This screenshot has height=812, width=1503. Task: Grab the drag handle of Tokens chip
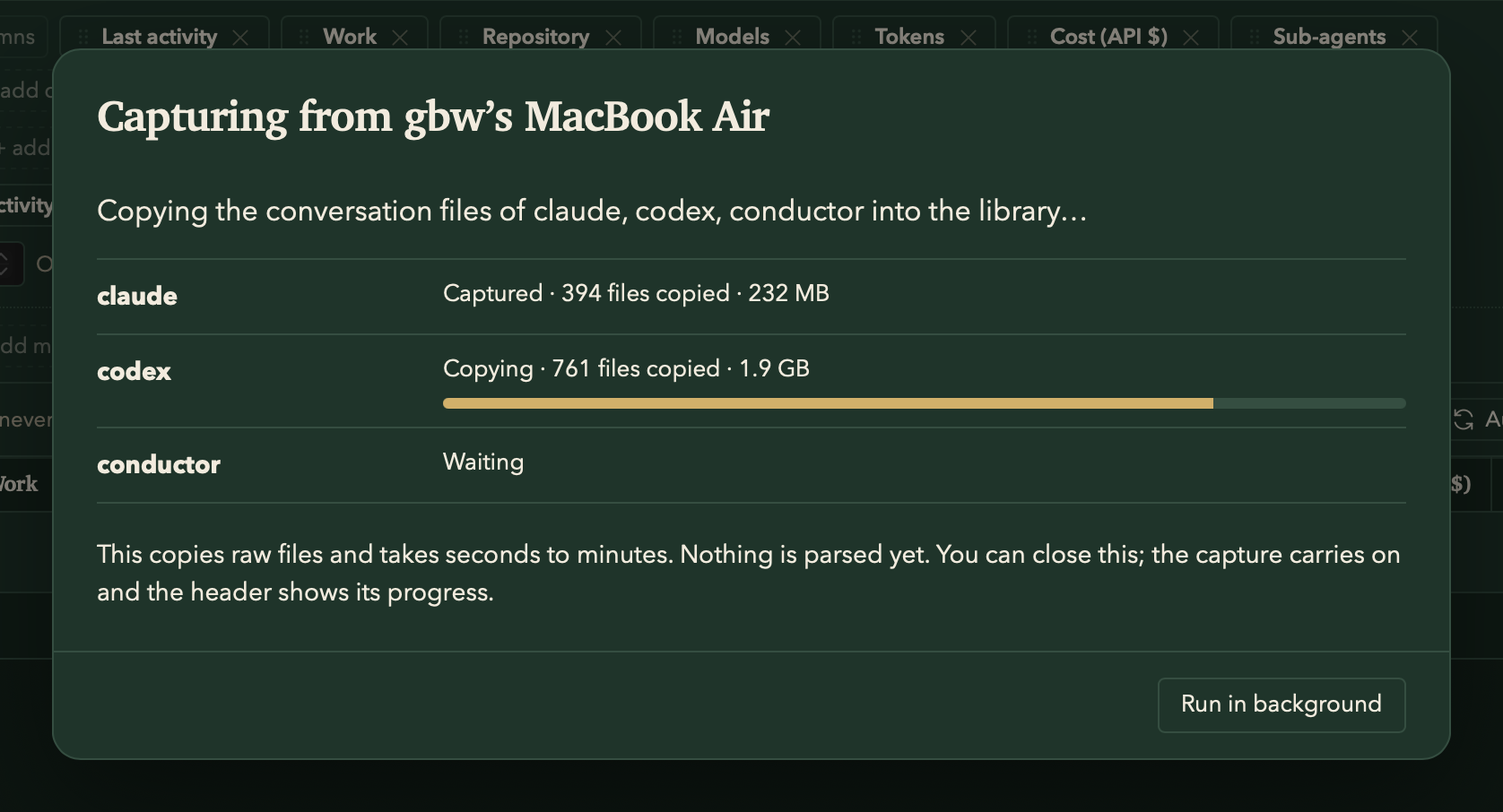856,37
